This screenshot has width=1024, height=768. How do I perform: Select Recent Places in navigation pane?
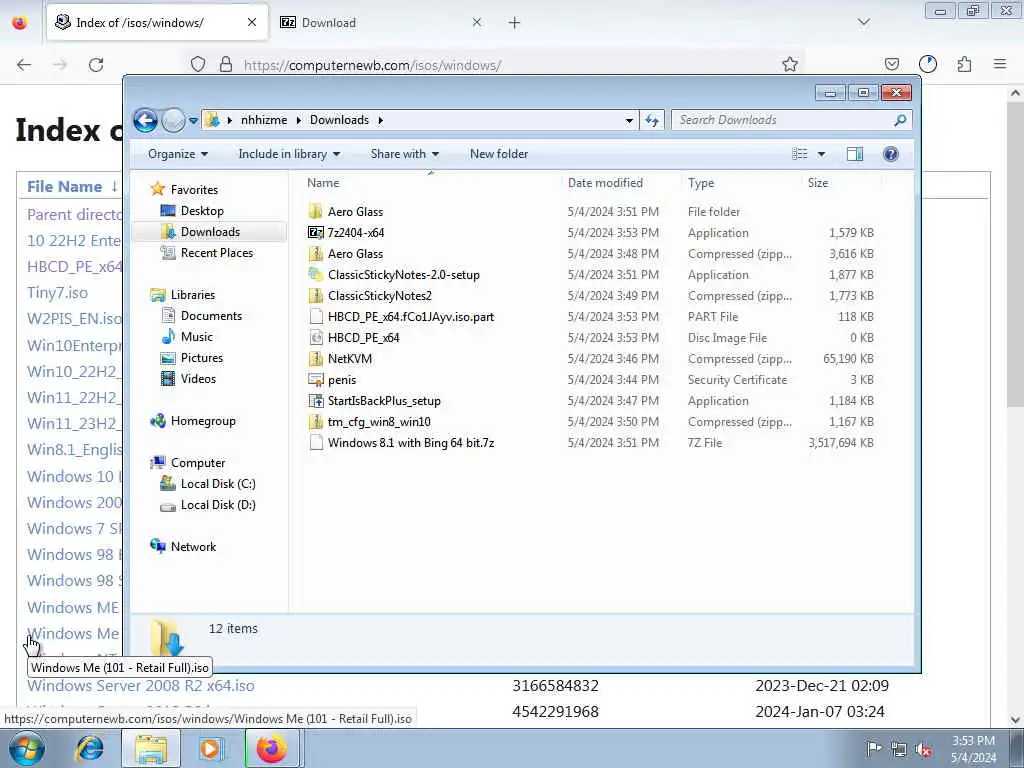(217, 253)
